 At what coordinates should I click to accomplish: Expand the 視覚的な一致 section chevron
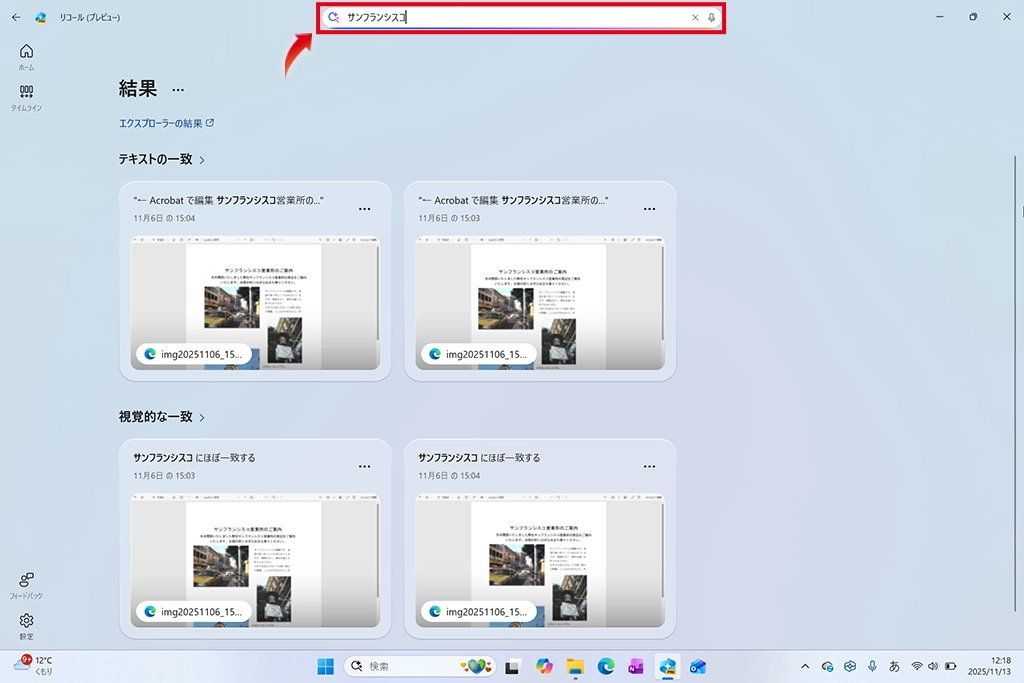[x=202, y=417]
